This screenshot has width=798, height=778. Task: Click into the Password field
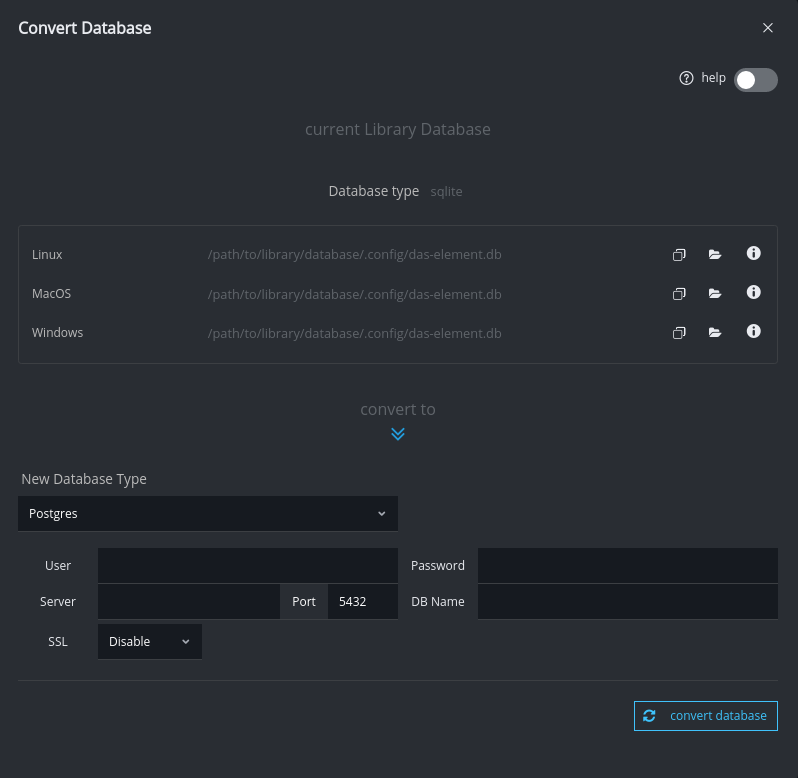627,565
